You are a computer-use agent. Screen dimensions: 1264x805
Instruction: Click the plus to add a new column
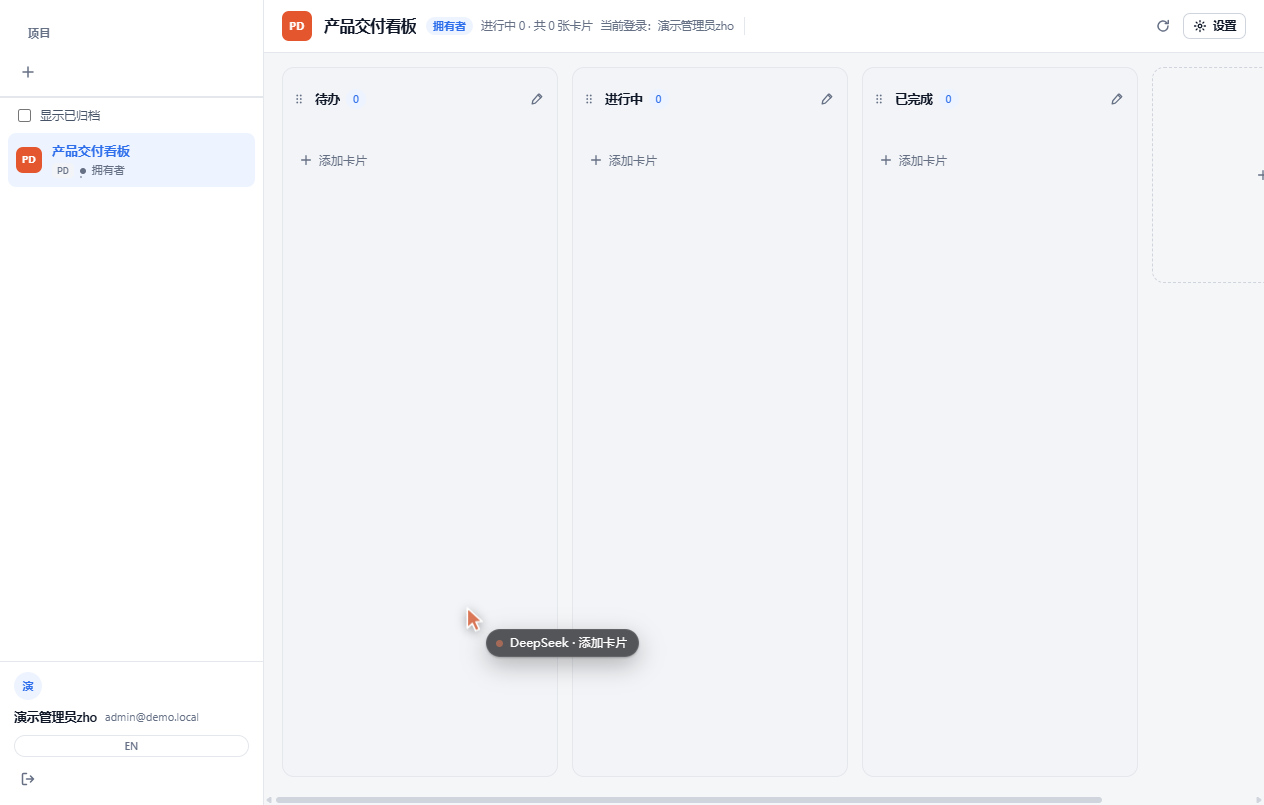[x=1260, y=175]
